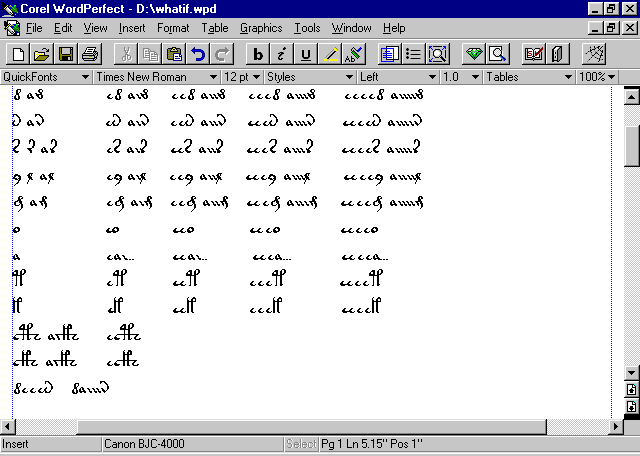Toggle underline formatting
Image resolution: width=640 pixels, height=456 pixels.
coord(306,54)
